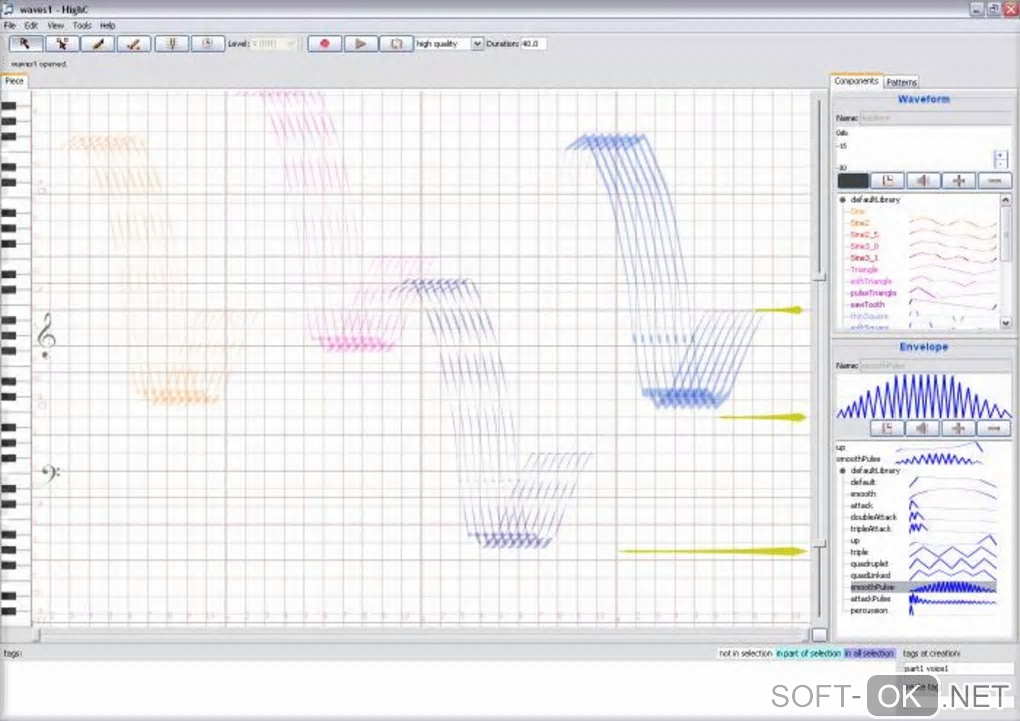
Task: Click the treble clef on the score
Action: [x=46, y=336]
